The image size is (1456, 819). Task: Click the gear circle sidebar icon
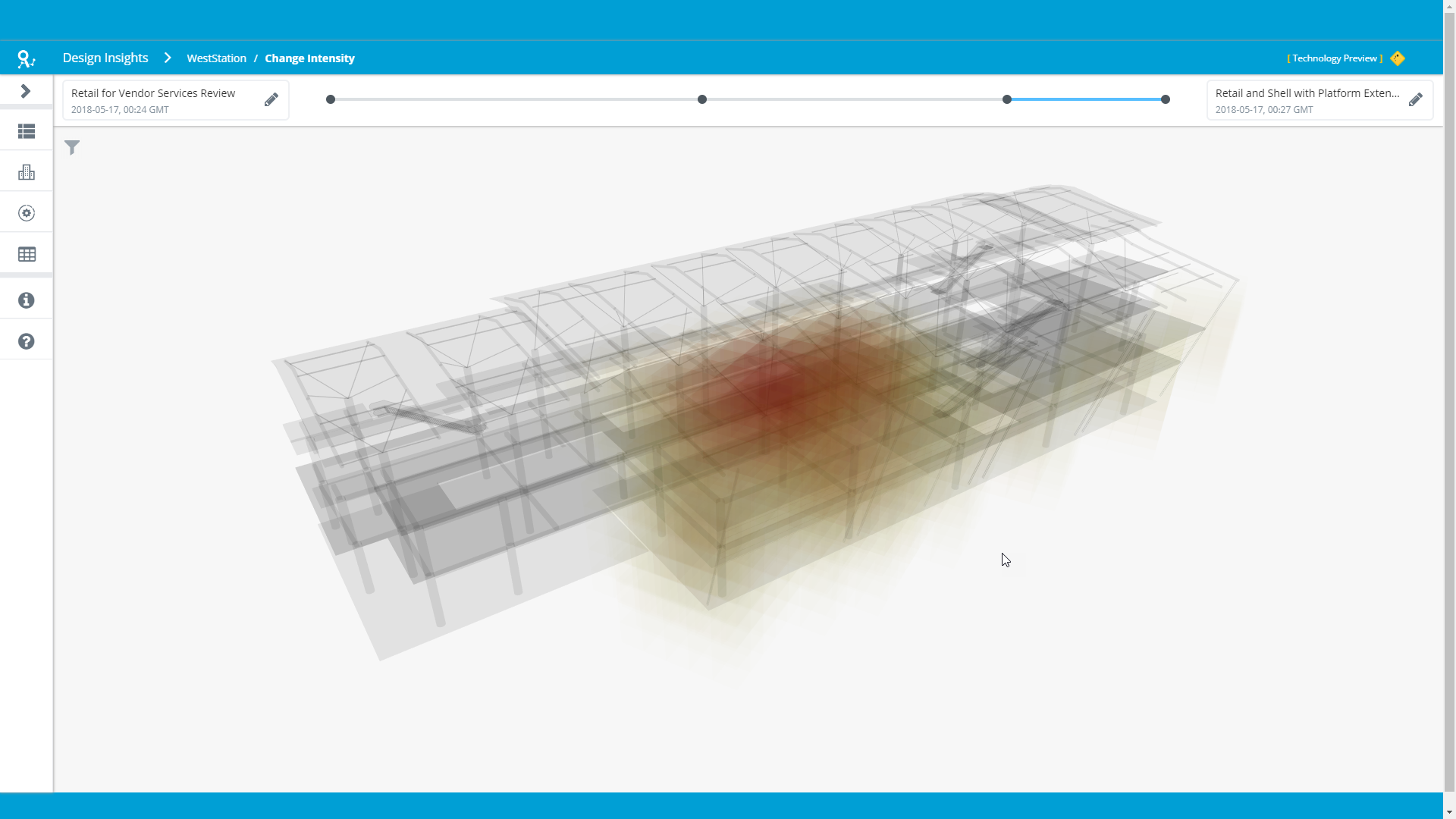click(27, 213)
